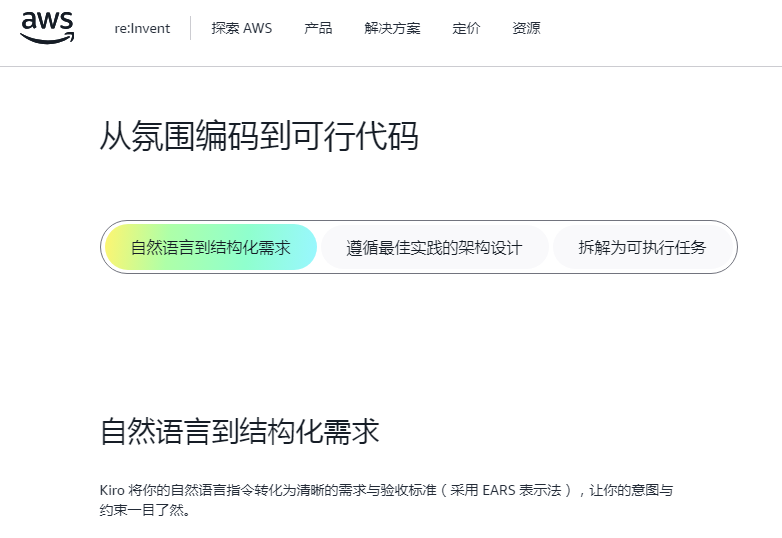Go to the 定价 page
The width and height of the screenshot is (782, 538).
(x=466, y=28)
